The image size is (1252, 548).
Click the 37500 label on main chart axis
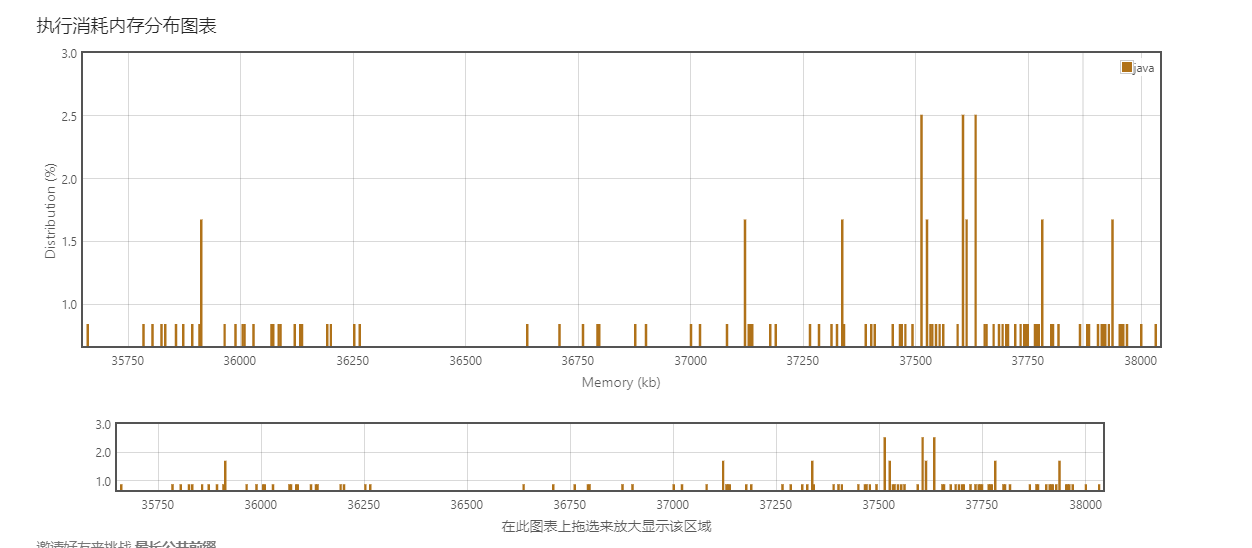point(915,361)
